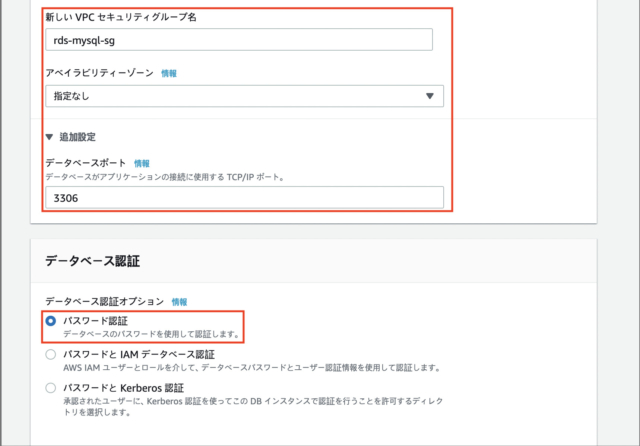Image resolution: width=640 pixels, height=446 pixels.
Task: Select パスワードと Kerberos 認証 option
Action: pyautogui.click(x=51, y=388)
